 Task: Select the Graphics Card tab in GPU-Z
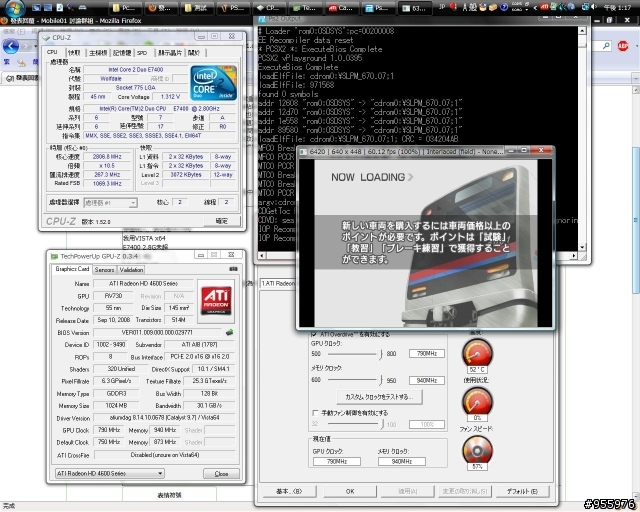[x=72, y=269]
